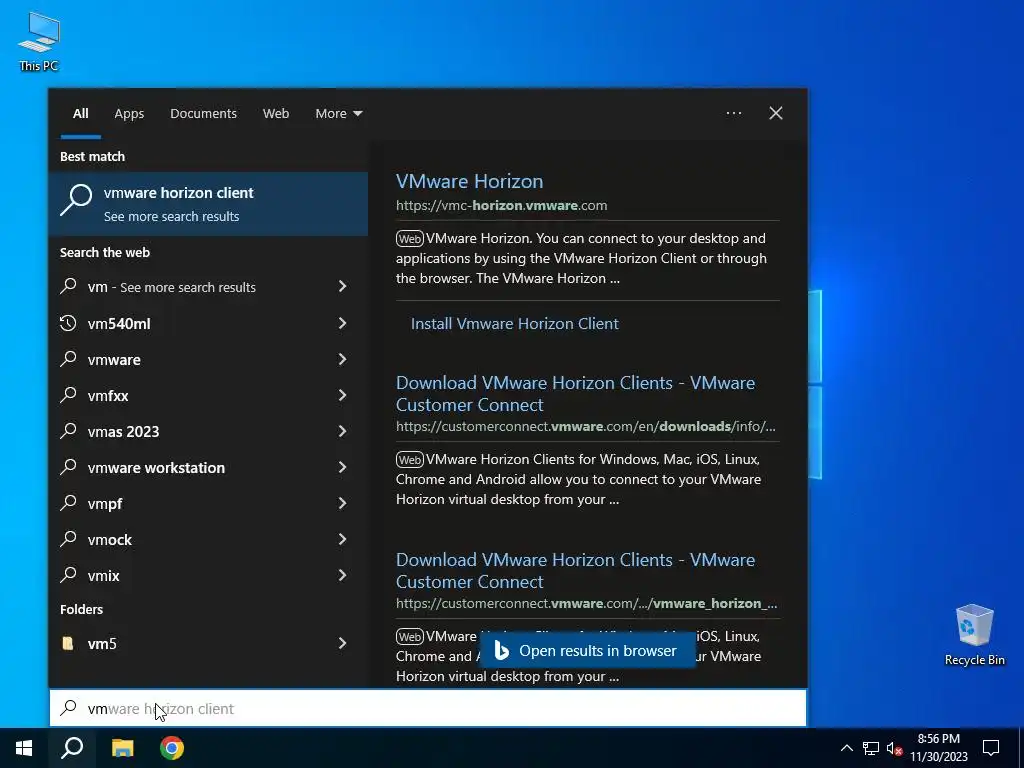
Task: Expand the vmware suggestion arrow
Action: pyautogui.click(x=342, y=359)
